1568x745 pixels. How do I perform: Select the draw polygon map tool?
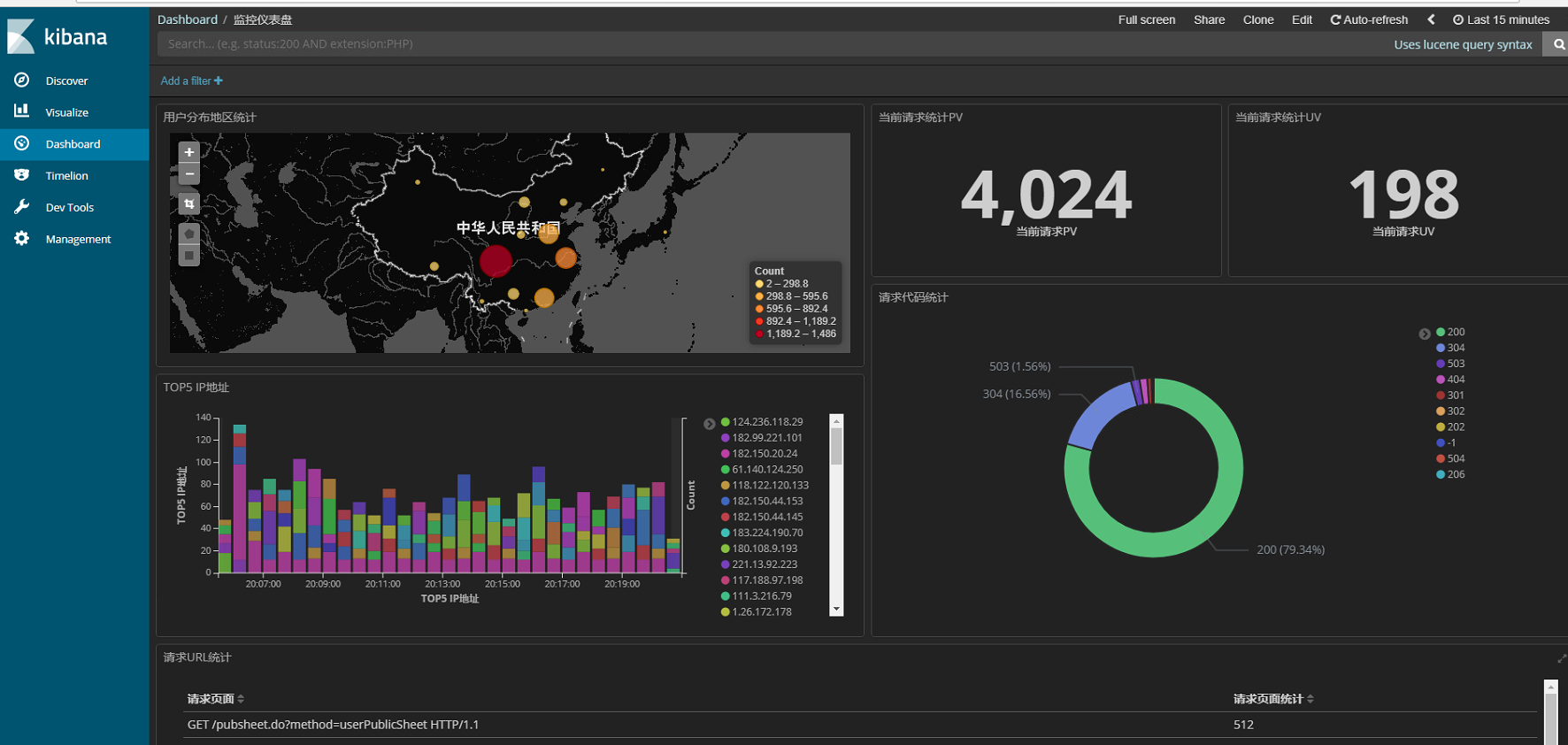188,234
